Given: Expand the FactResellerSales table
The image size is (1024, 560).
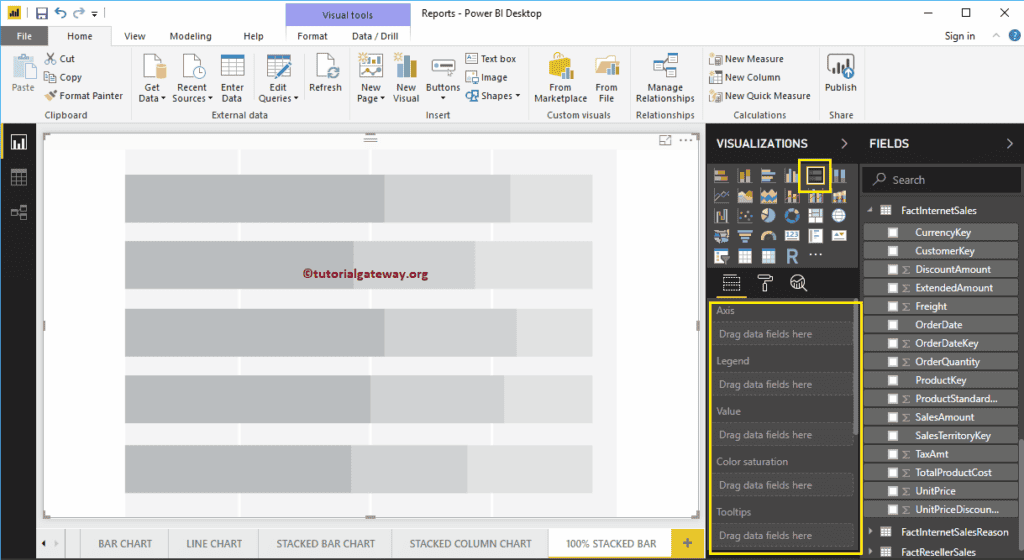Looking at the screenshot, I should pyautogui.click(x=871, y=551).
